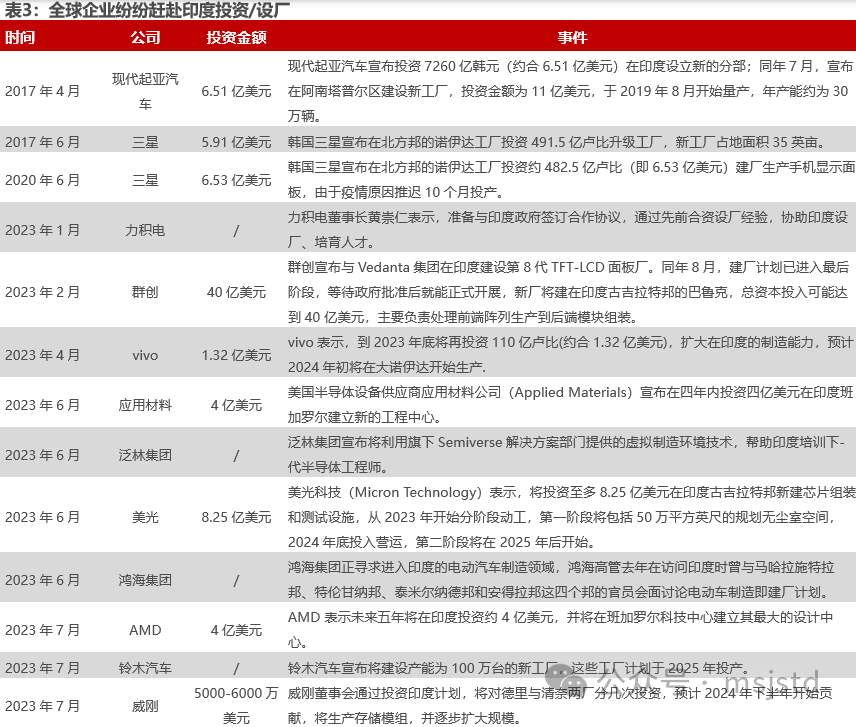856x727 pixels.
Task: Select the company cell 美光
Action: click(145, 517)
